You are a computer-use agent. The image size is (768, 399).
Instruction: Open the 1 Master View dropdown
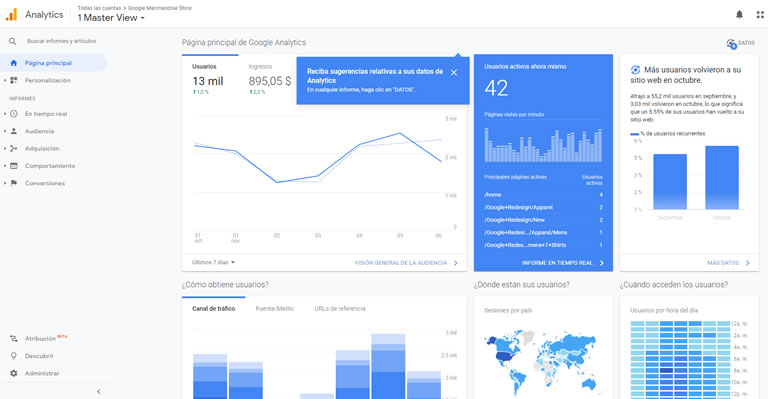111,18
